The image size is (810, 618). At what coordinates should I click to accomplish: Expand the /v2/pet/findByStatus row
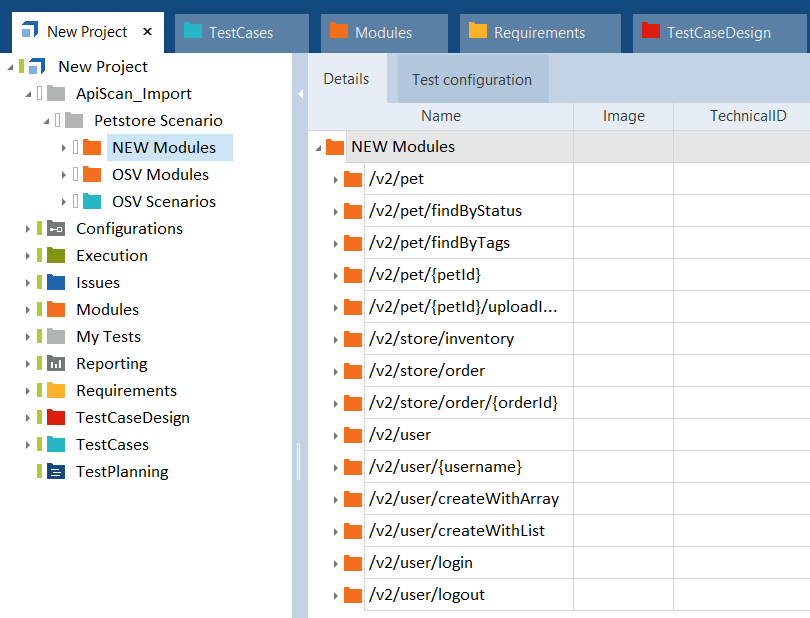[x=335, y=211]
